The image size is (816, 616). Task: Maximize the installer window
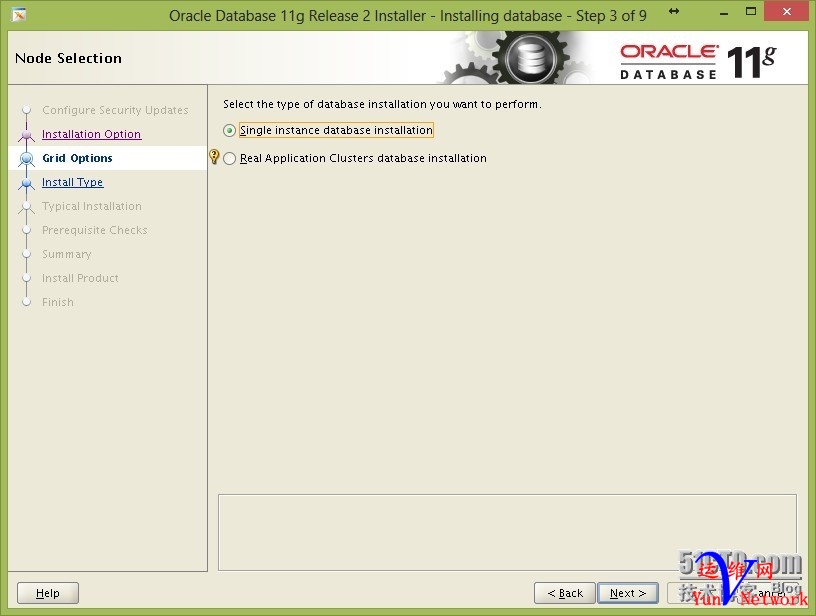pyautogui.click(x=750, y=11)
